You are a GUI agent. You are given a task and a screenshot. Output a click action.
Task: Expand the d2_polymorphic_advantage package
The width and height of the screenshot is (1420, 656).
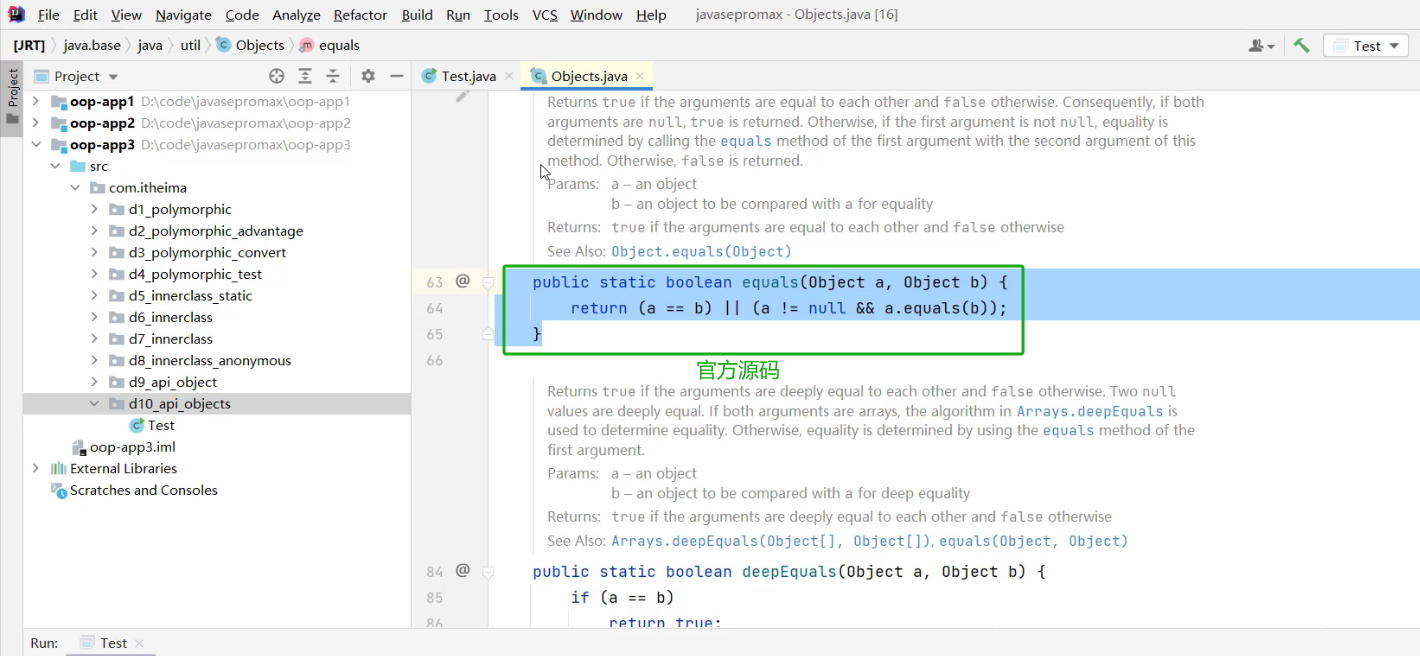coord(94,231)
